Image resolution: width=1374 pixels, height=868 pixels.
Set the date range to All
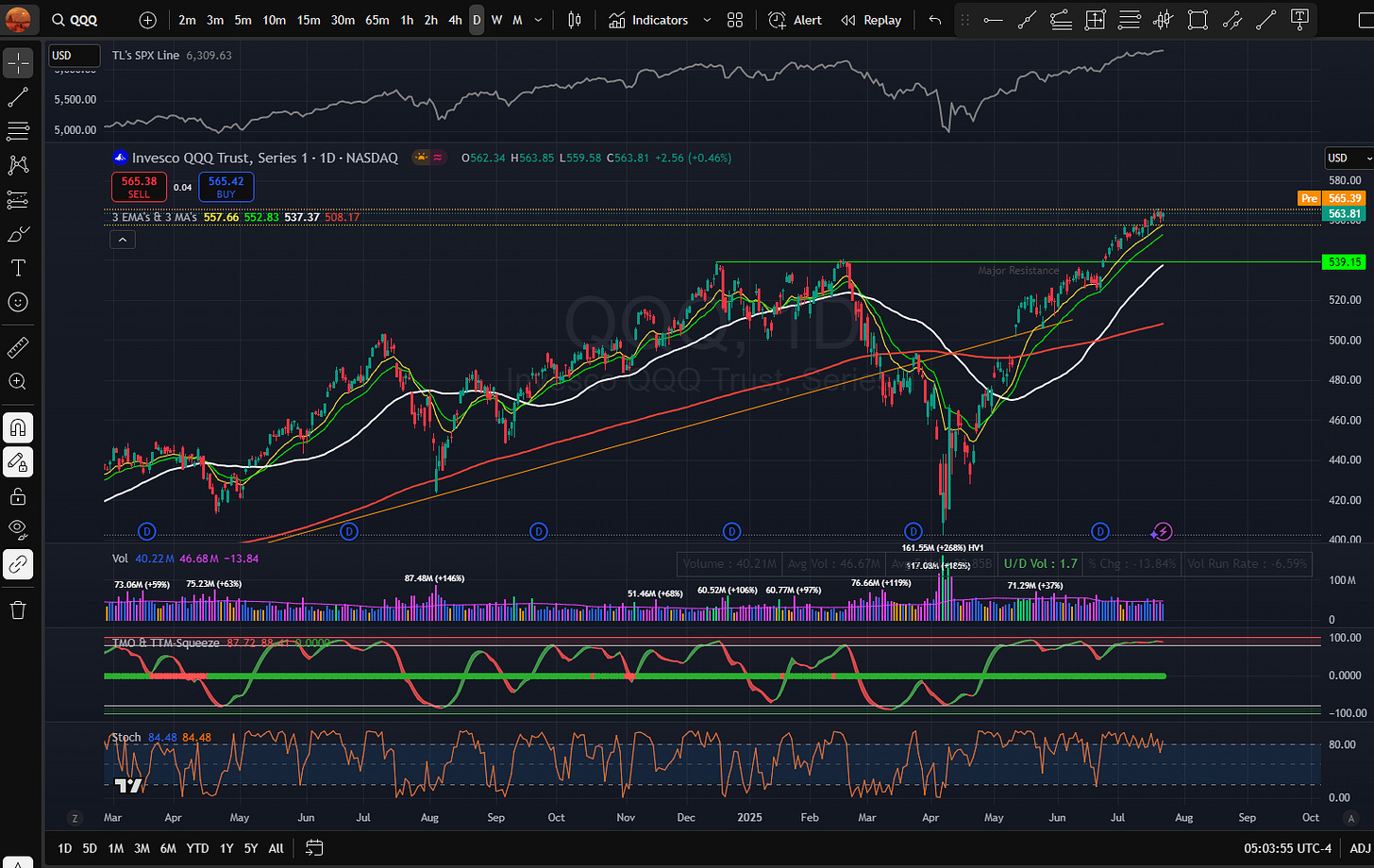pyautogui.click(x=276, y=848)
